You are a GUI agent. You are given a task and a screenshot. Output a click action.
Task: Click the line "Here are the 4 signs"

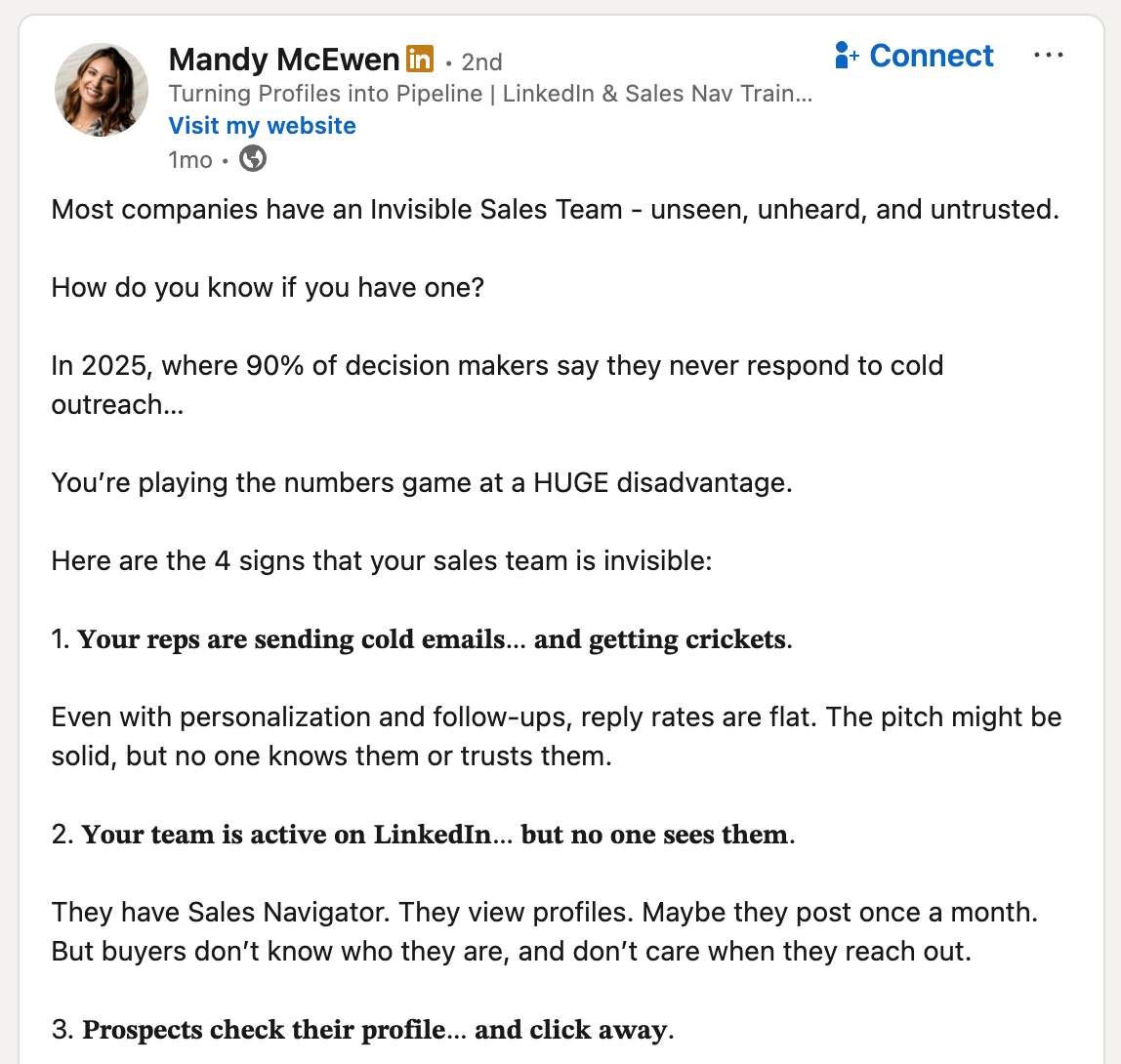pos(381,560)
